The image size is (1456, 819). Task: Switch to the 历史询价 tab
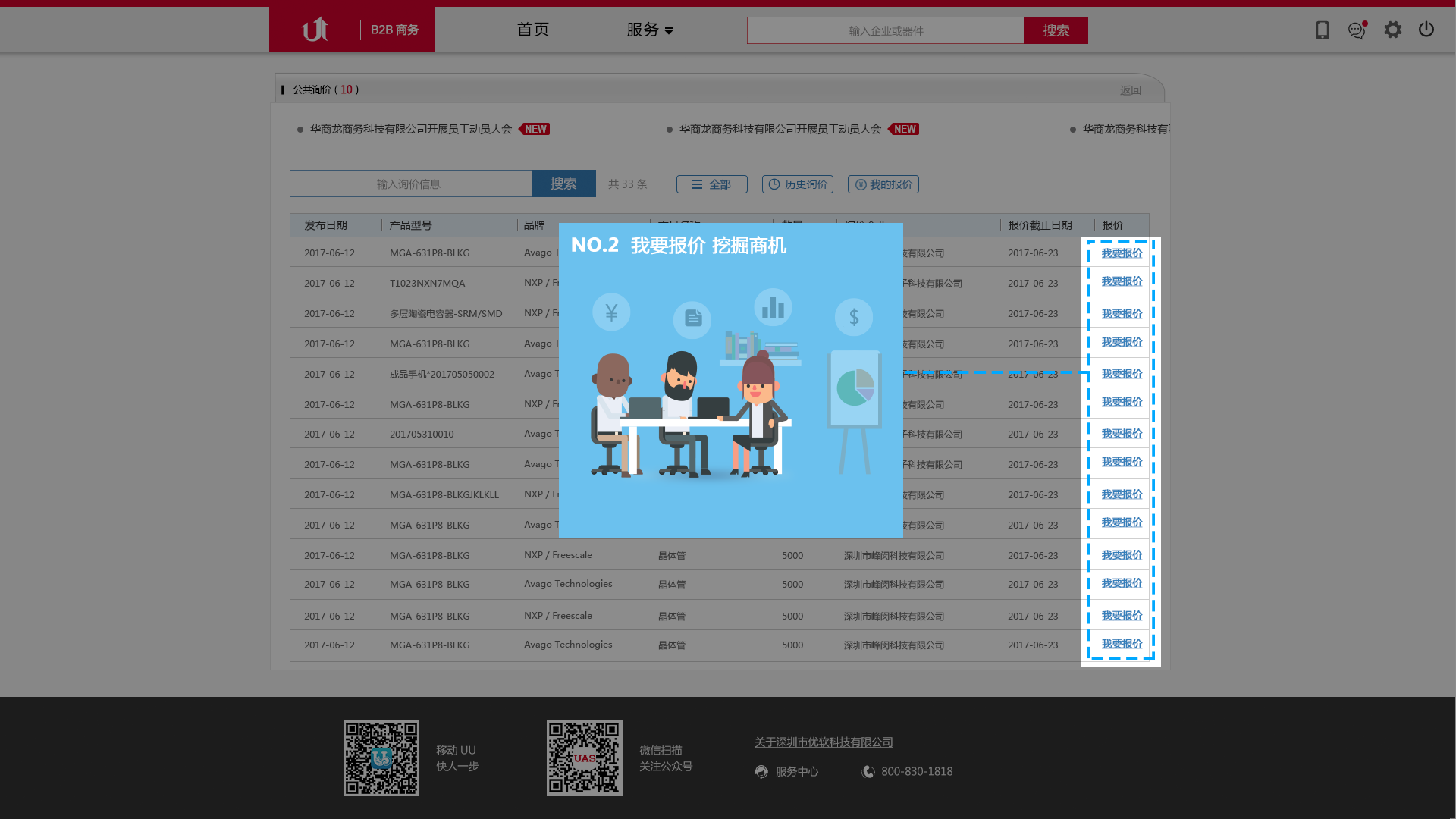pyautogui.click(x=798, y=184)
